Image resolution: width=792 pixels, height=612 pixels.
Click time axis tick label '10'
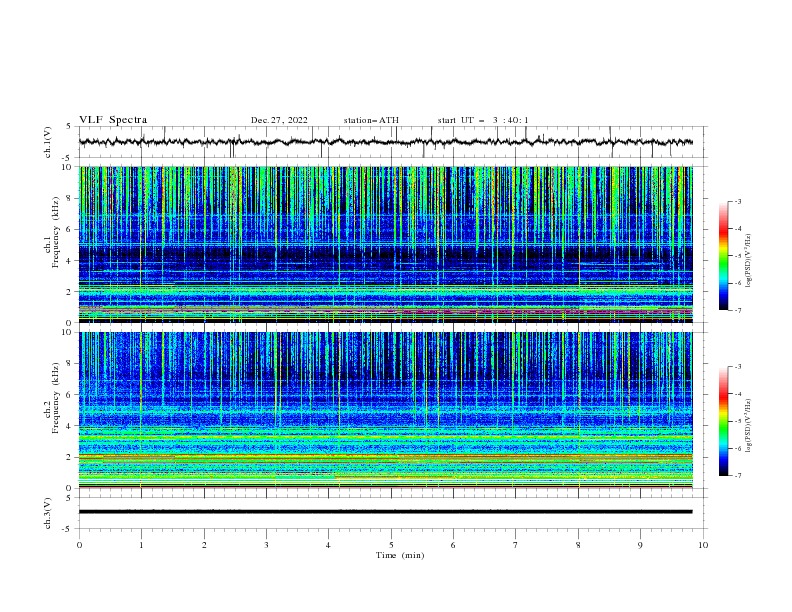tap(703, 545)
